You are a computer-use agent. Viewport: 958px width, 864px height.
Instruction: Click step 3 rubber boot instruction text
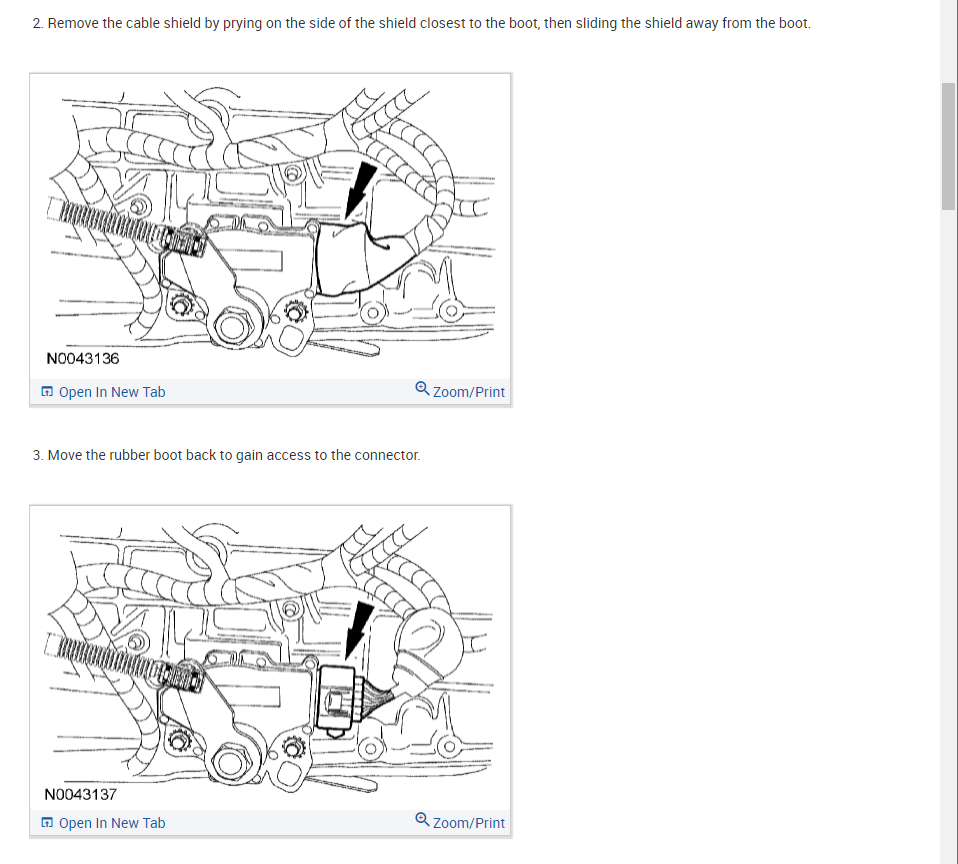pos(226,455)
